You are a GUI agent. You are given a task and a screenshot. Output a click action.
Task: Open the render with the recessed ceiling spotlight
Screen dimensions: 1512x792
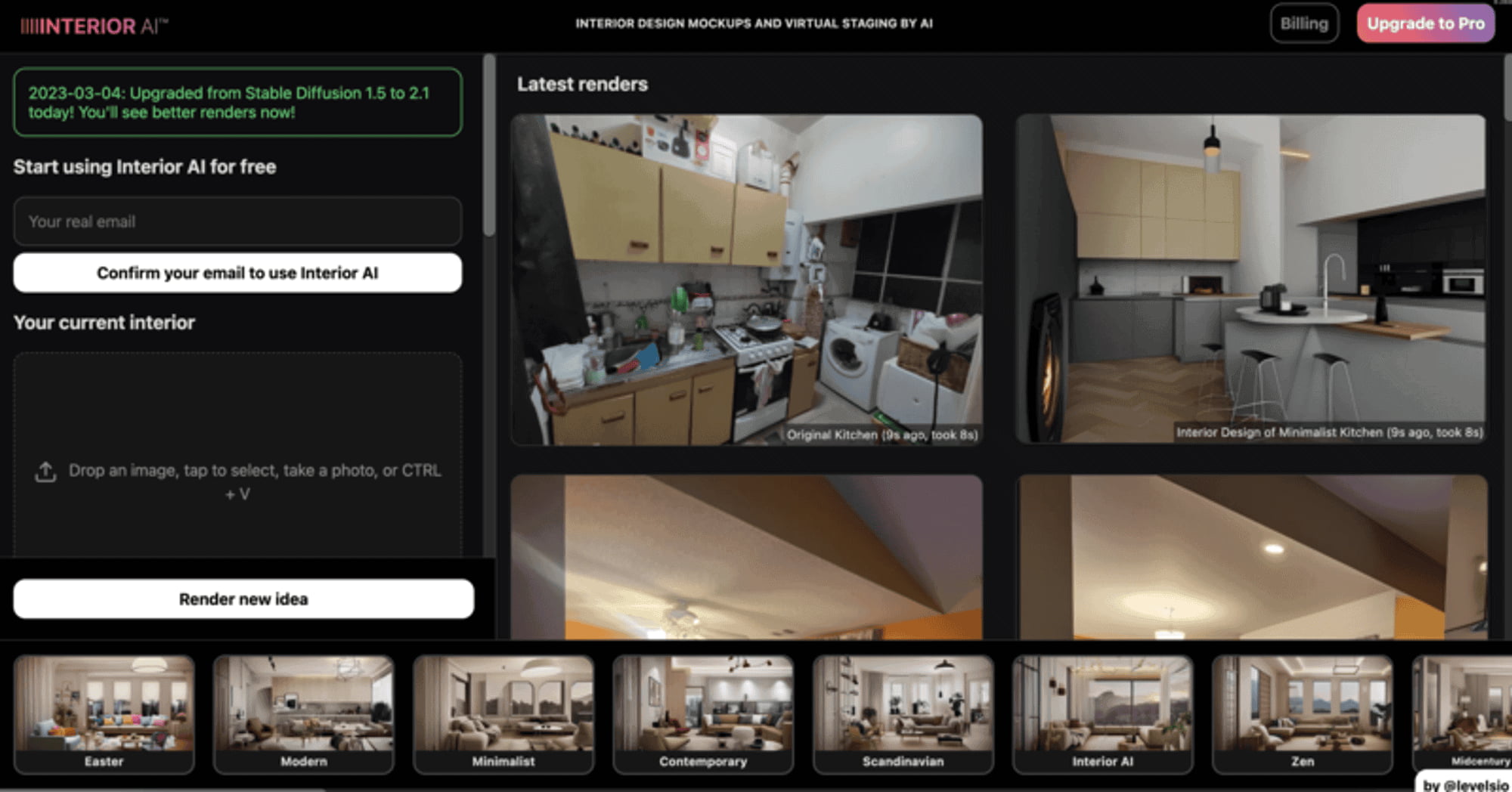[x=1252, y=557]
